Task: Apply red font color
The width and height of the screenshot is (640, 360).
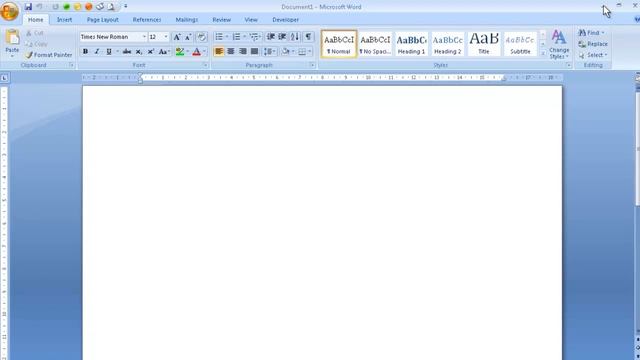Action: tap(197, 51)
